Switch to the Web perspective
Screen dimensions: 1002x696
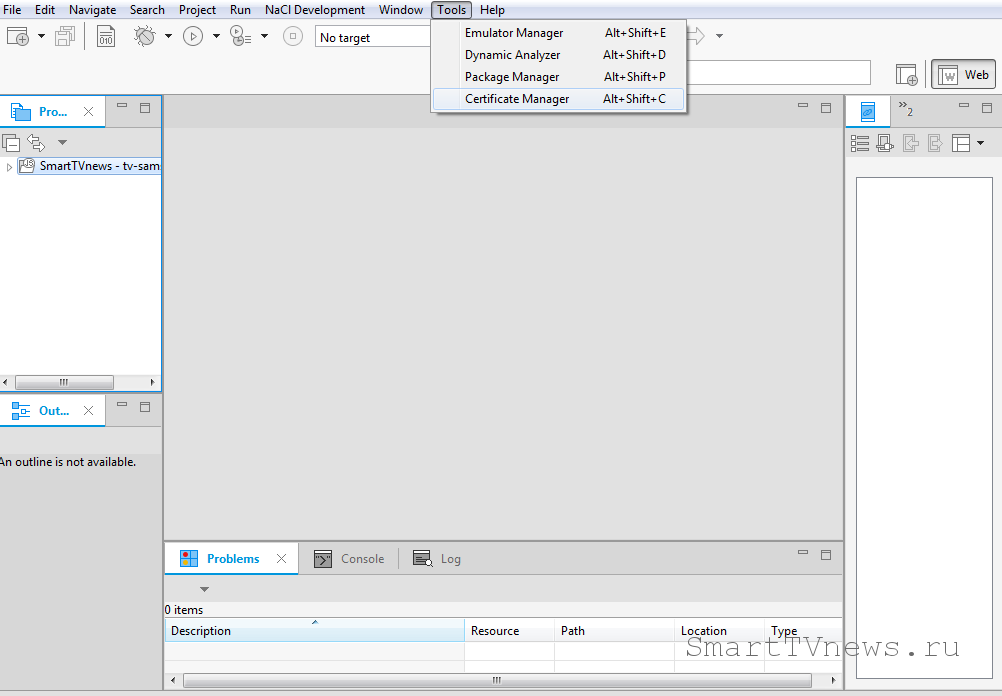click(x=963, y=74)
